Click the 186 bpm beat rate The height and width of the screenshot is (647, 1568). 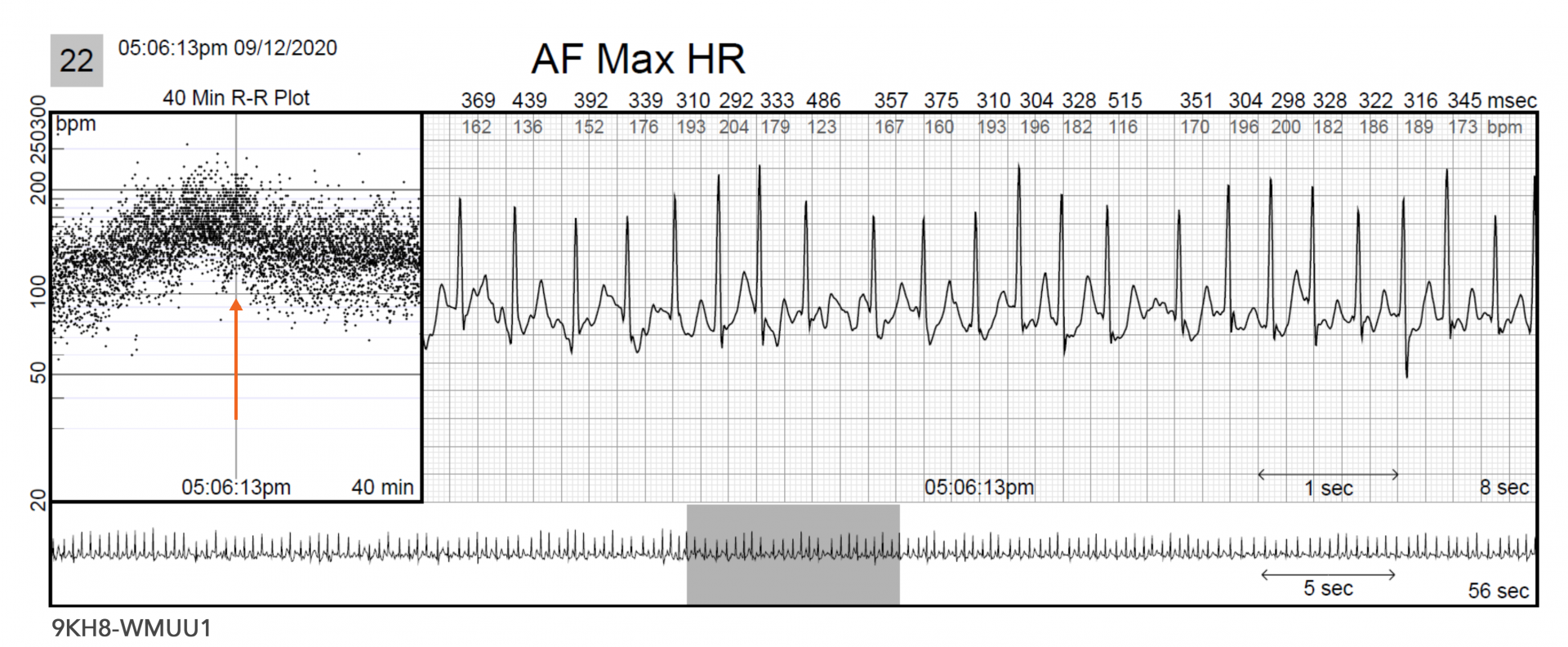[1374, 127]
